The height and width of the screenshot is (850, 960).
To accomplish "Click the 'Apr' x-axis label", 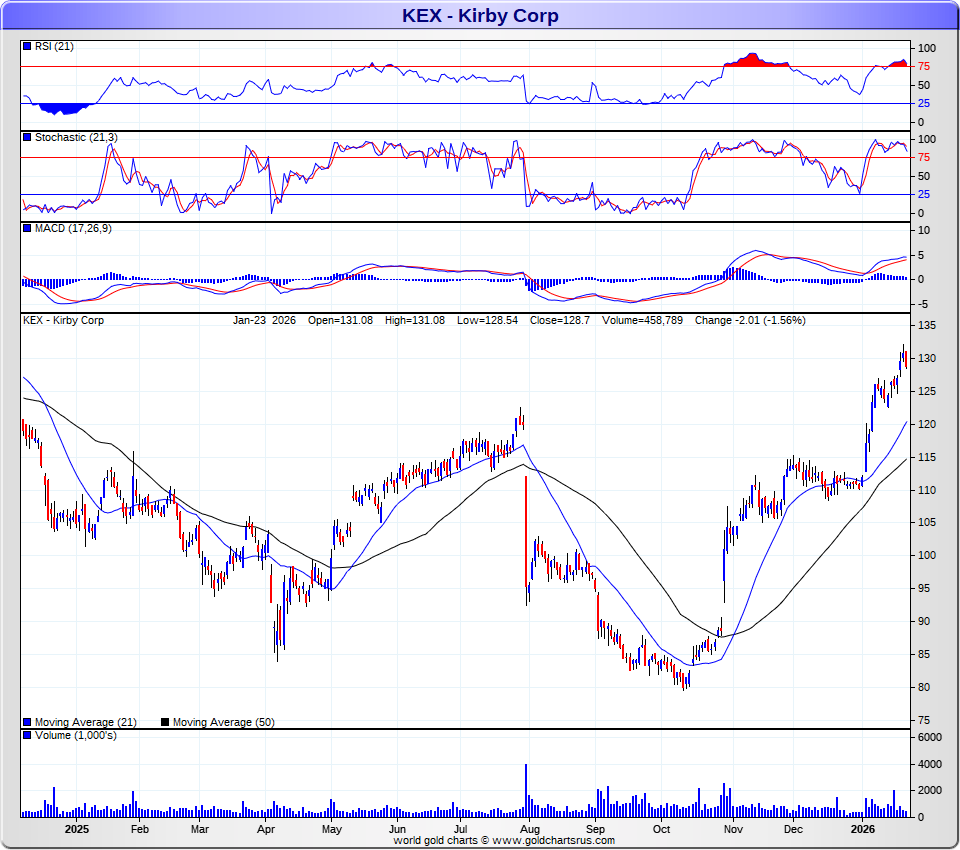I will pos(266,829).
